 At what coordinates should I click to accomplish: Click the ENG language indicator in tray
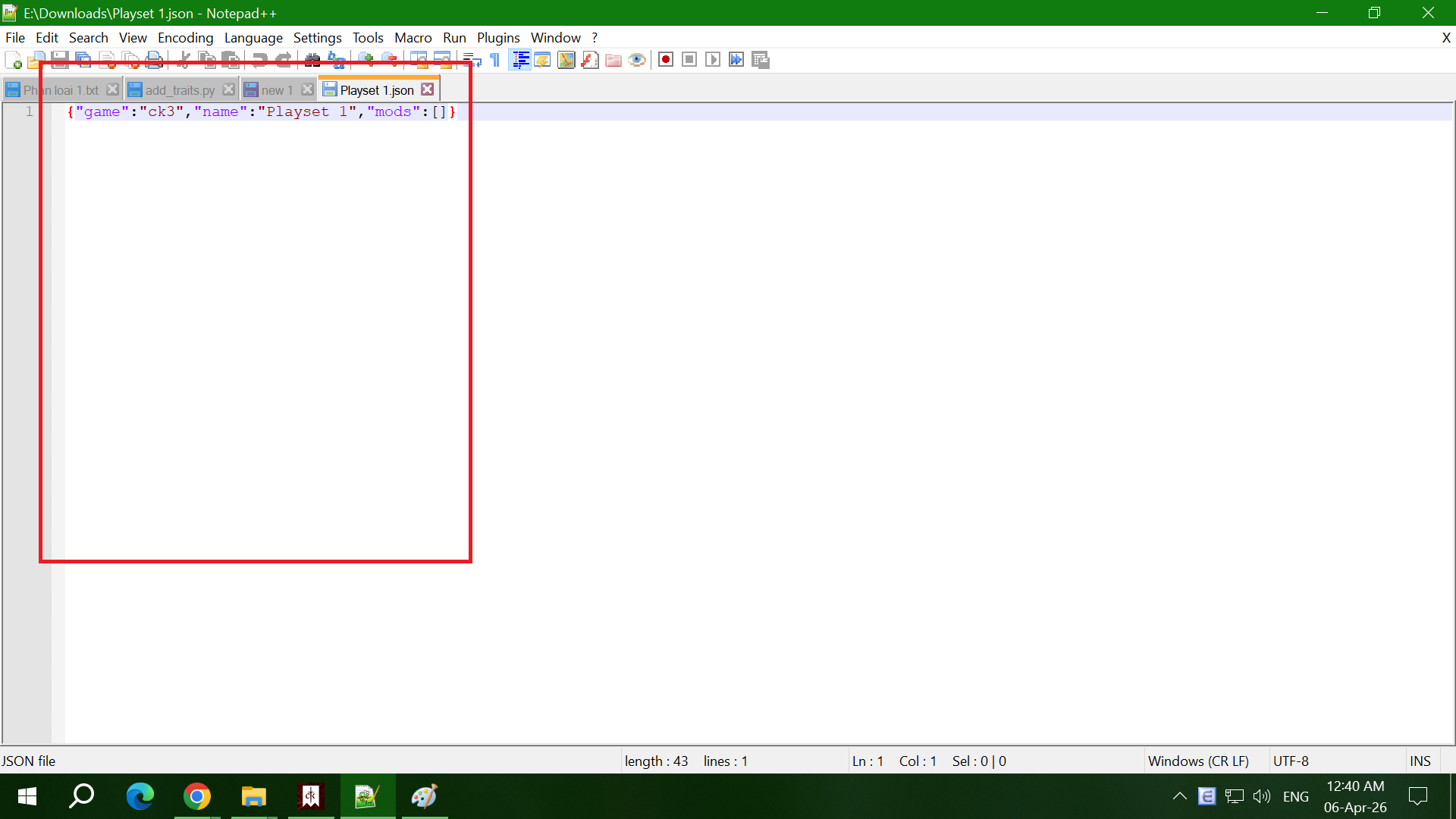point(1296,796)
